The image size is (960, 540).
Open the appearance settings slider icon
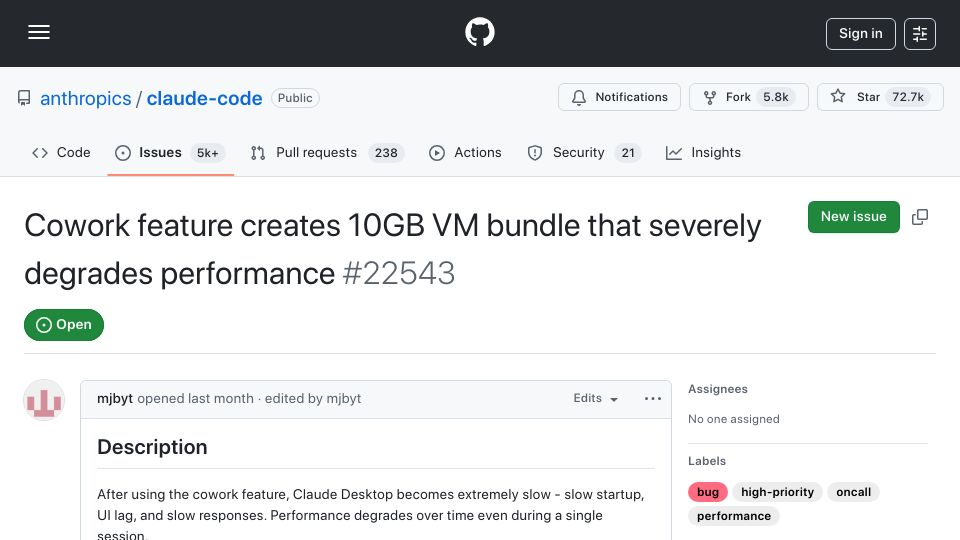[x=920, y=34]
